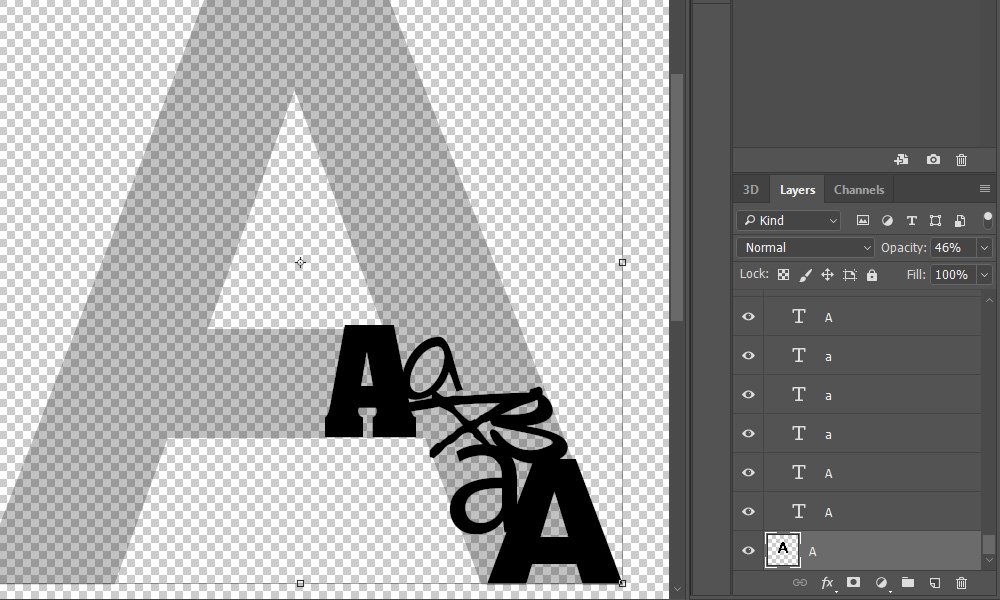This screenshot has width=1000, height=600.
Task: Open the Opacity slider dropdown arrow
Action: (985, 247)
